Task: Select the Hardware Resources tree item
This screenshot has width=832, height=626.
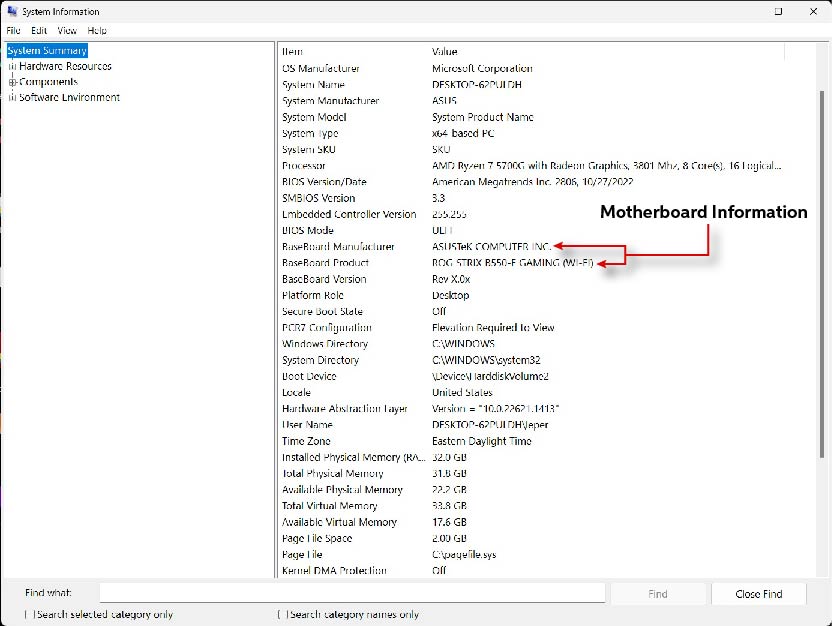Action: [65, 66]
